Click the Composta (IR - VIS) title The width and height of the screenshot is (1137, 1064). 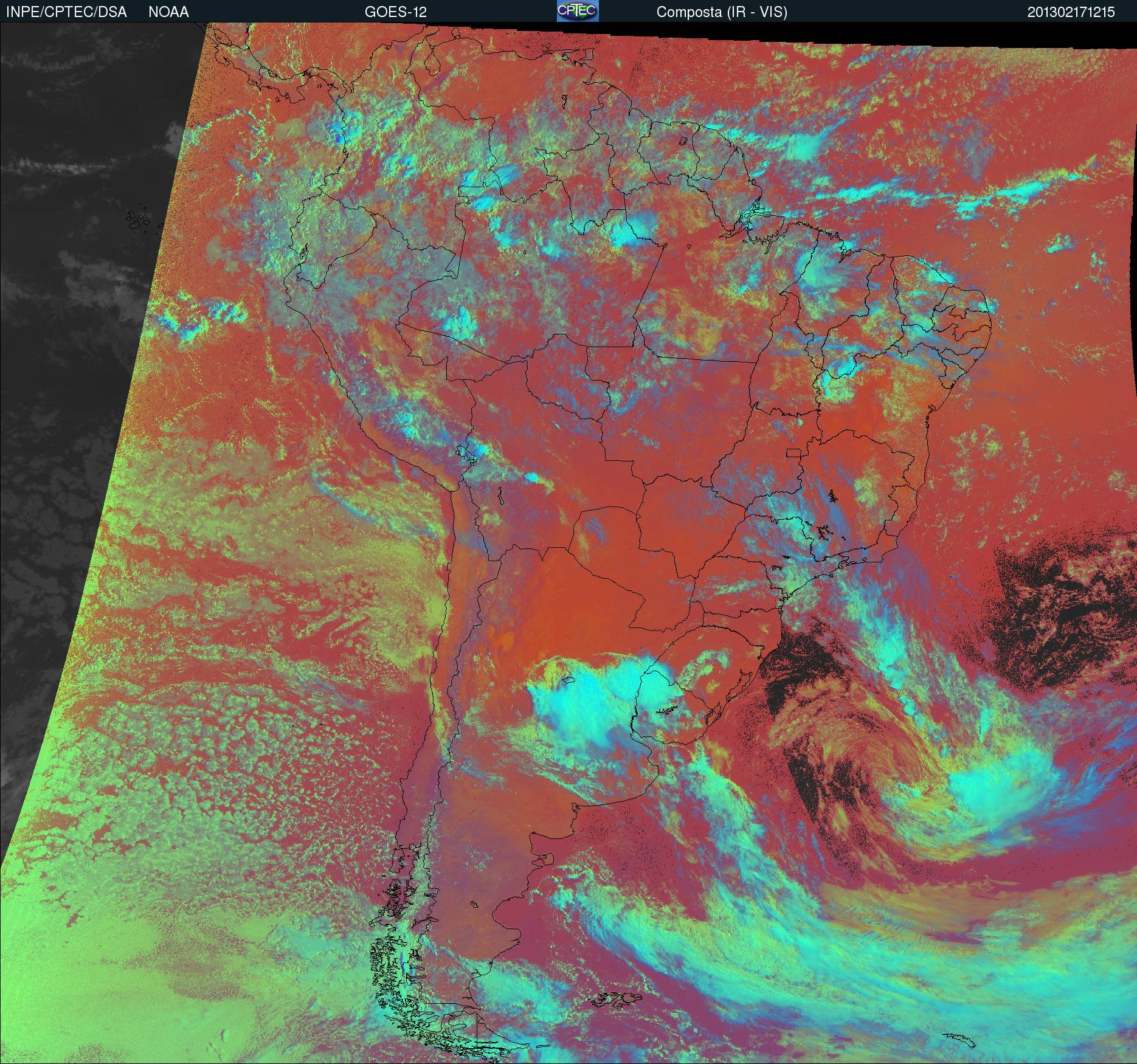pos(722,12)
